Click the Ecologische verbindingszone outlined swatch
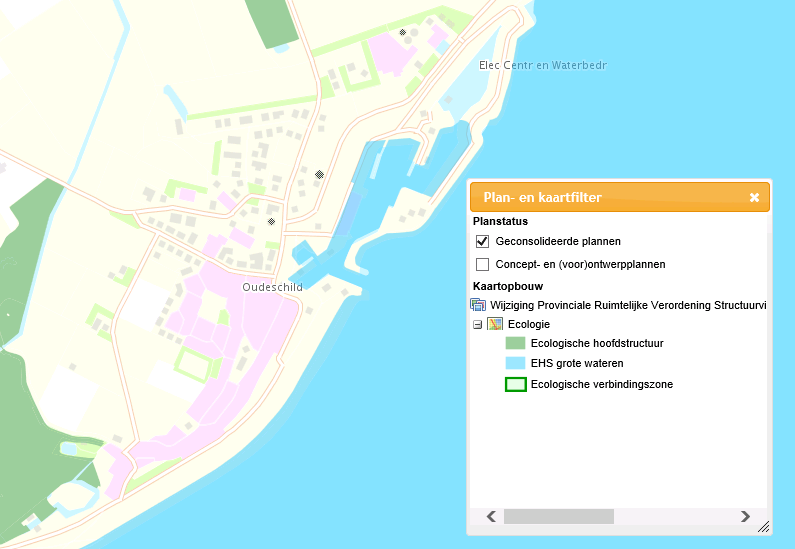This screenshot has height=549, width=795. (516, 384)
